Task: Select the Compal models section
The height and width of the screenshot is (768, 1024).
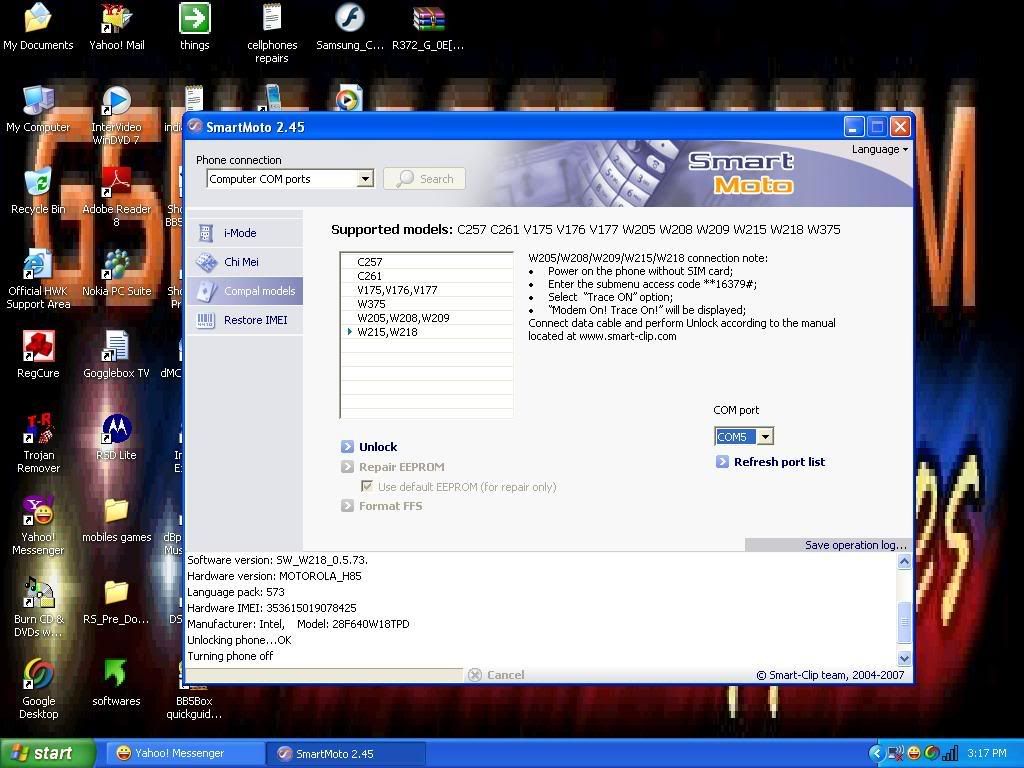Action: pos(245,291)
